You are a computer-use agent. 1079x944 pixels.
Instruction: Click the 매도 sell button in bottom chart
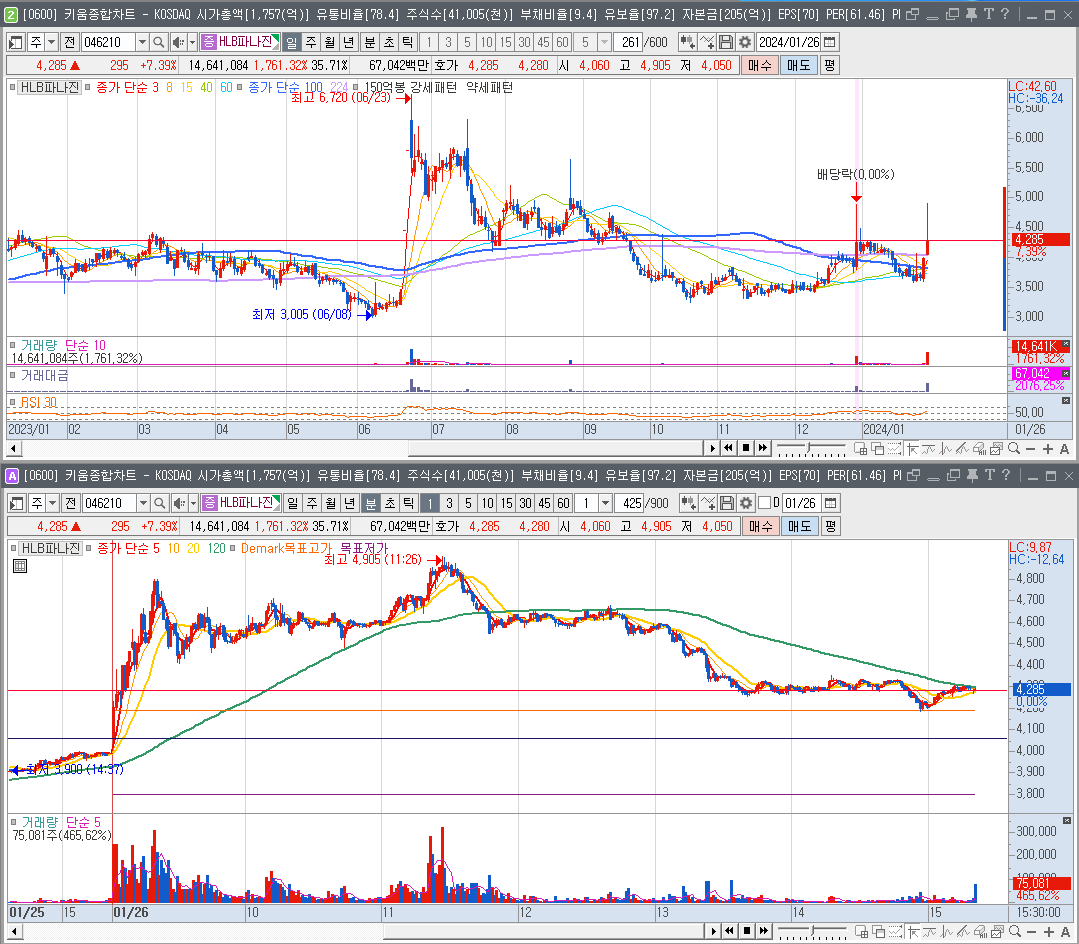point(800,526)
